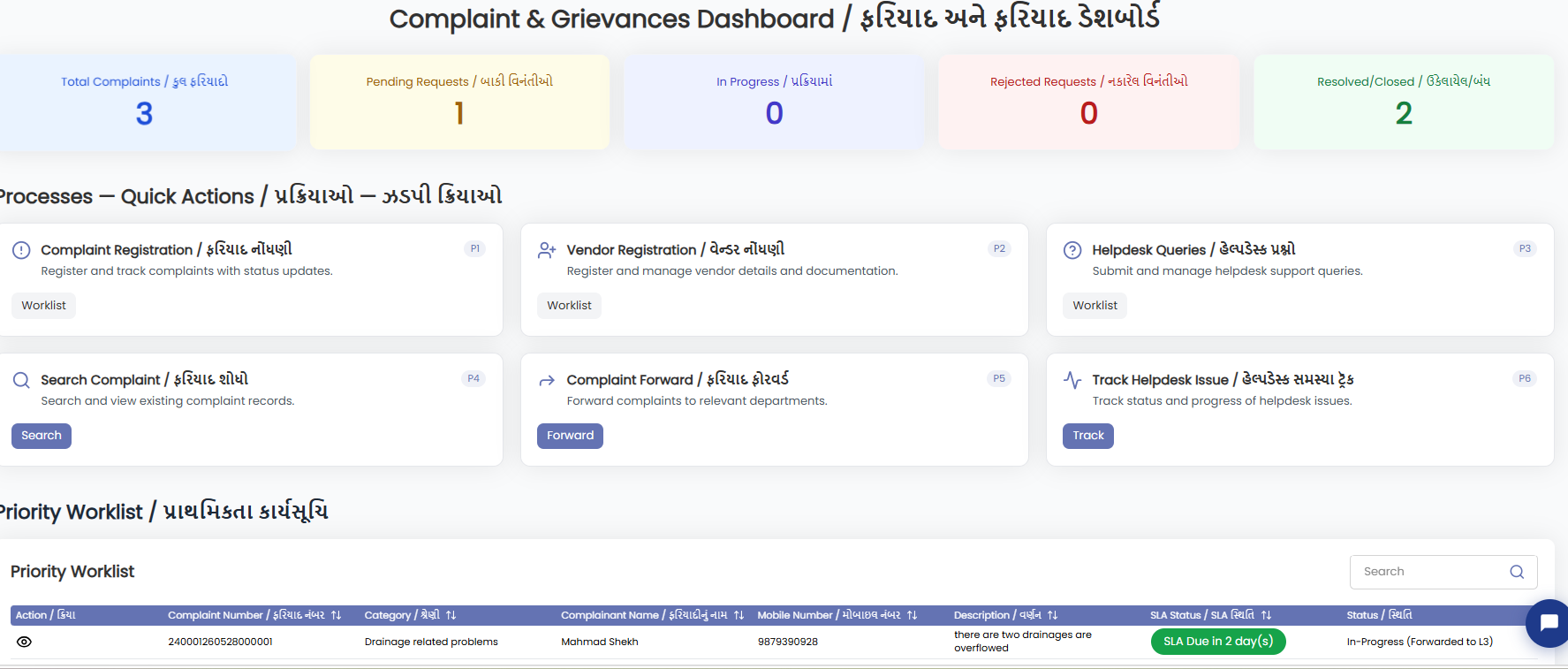The width and height of the screenshot is (1568, 669).
Task: Click the P1 badge on Complaint Registration
Action: pyautogui.click(x=475, y=249)
